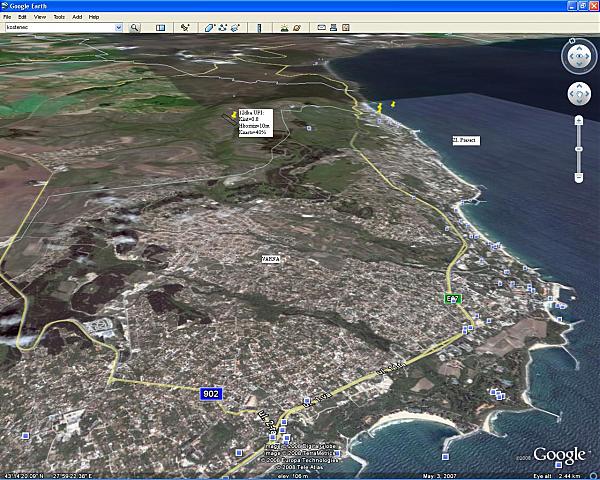Select the Add Polygon tool

click(x=210, y=28)
